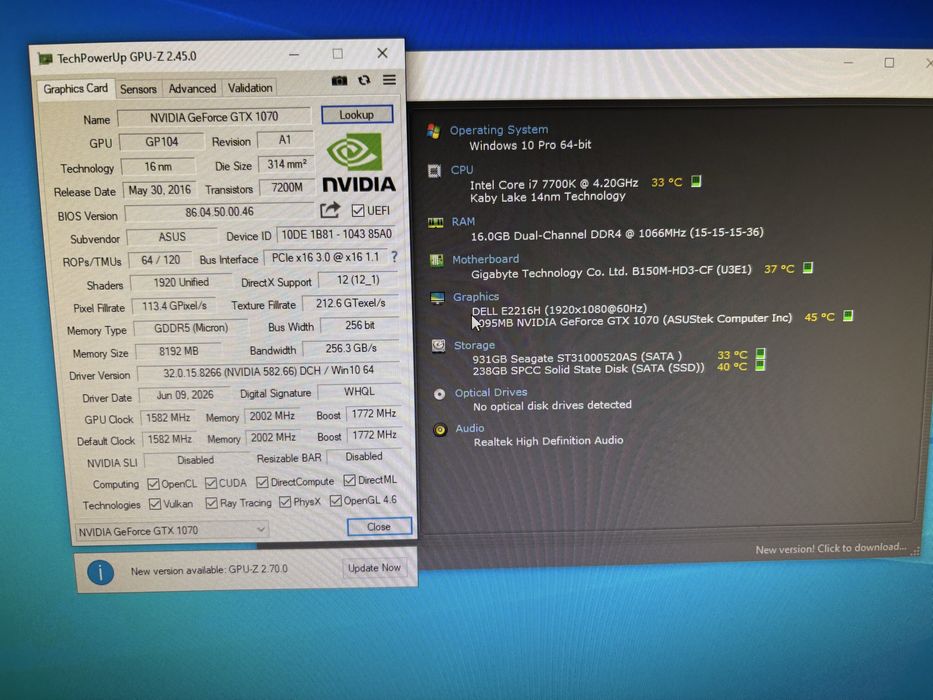Open the GPU selection dropdown at bottom
933x700 pixels.
tap(171, 530)
